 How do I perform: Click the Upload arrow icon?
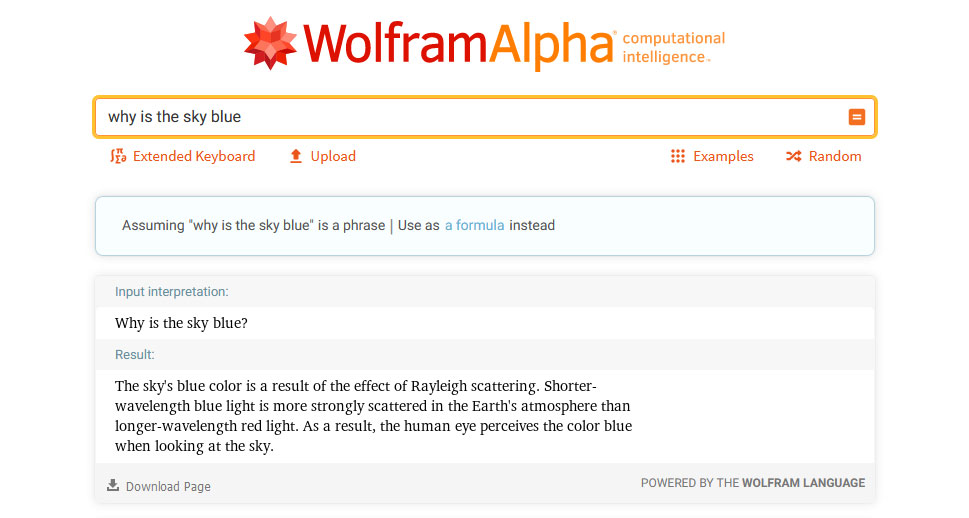tap(296, 156)
